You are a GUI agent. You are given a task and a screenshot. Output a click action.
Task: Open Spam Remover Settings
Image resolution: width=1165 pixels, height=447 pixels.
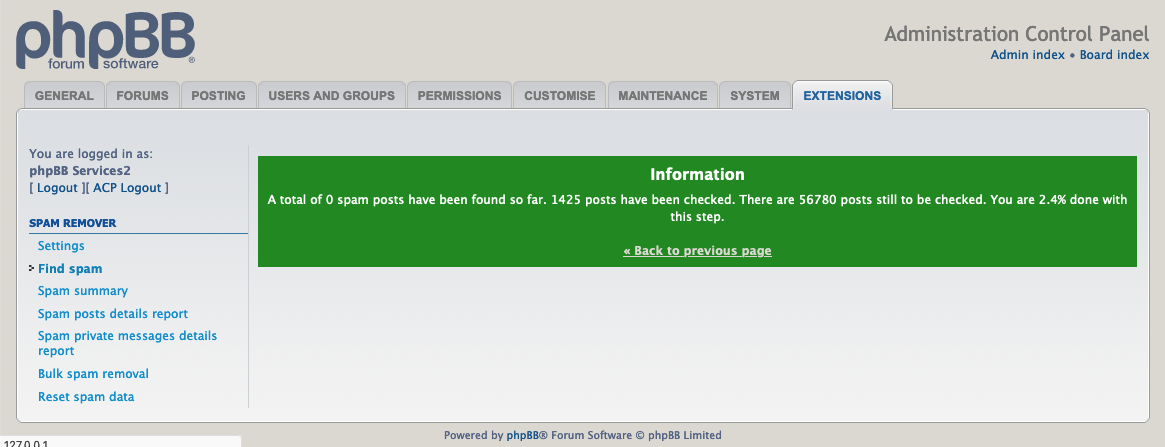coord(61,246)
